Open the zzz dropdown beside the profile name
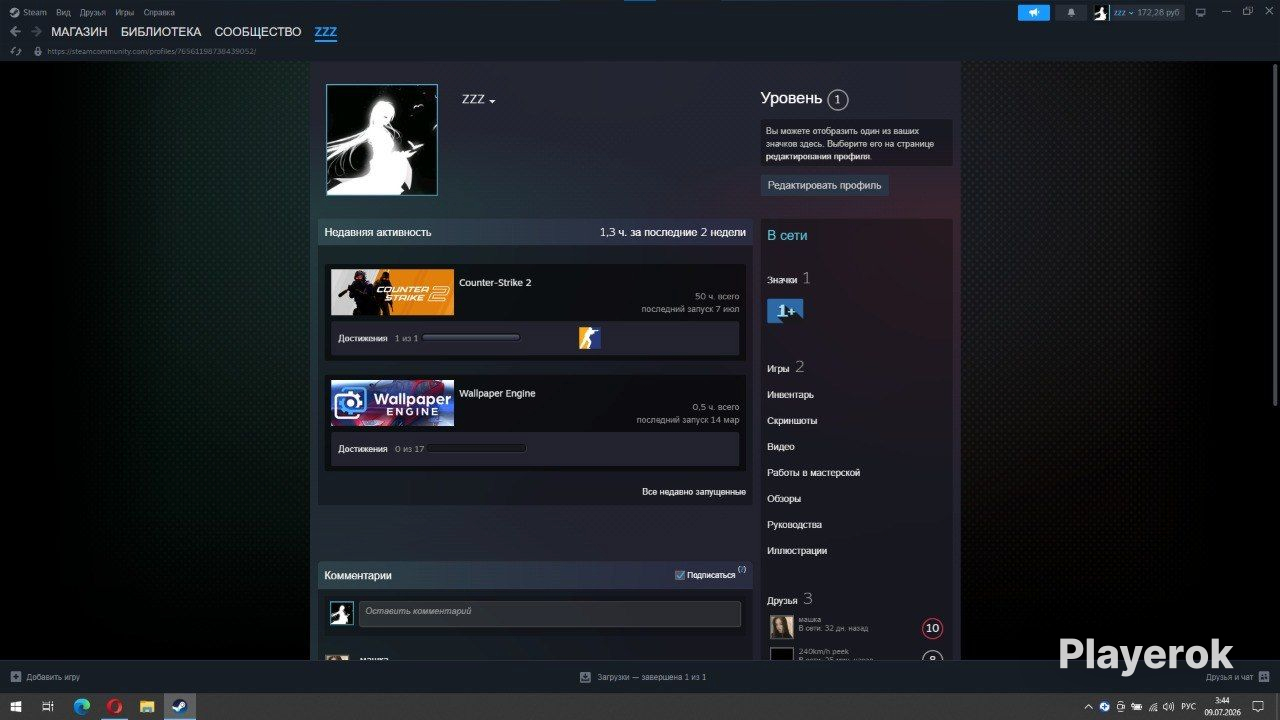 pyautogui.click(x=492, y=101)
